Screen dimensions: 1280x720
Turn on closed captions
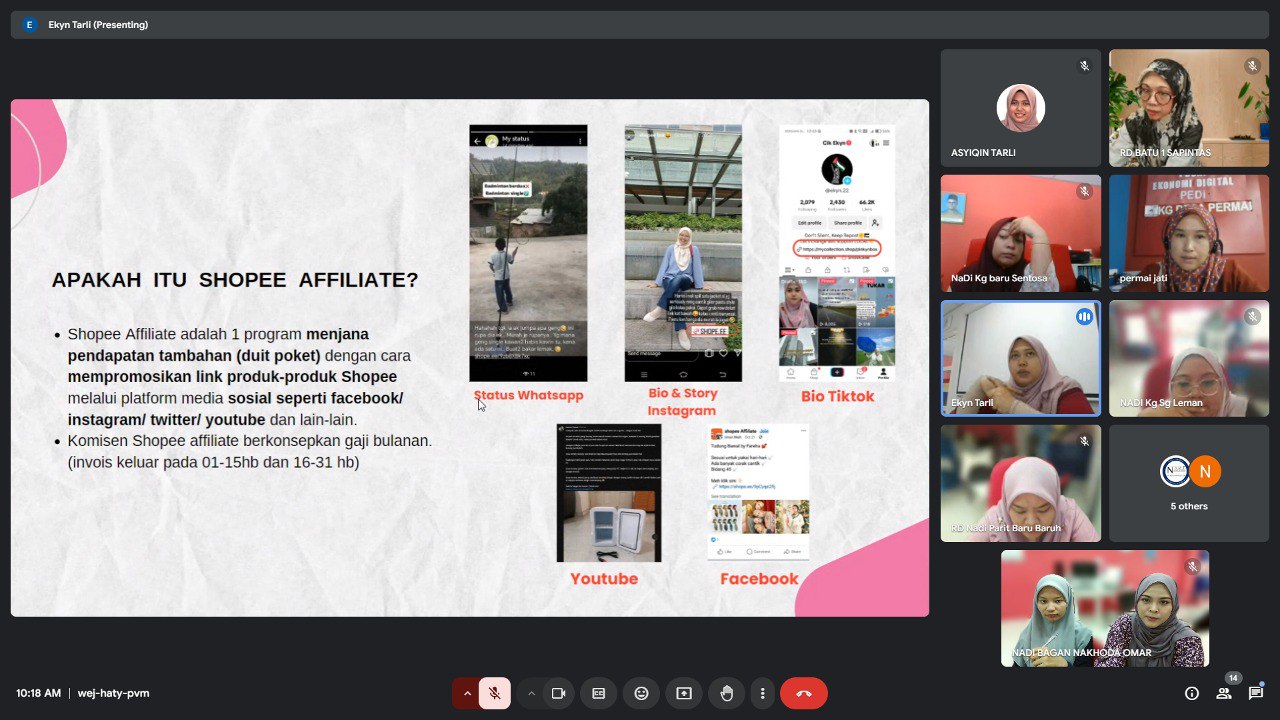pyautogui.click(x=599, y=693)
